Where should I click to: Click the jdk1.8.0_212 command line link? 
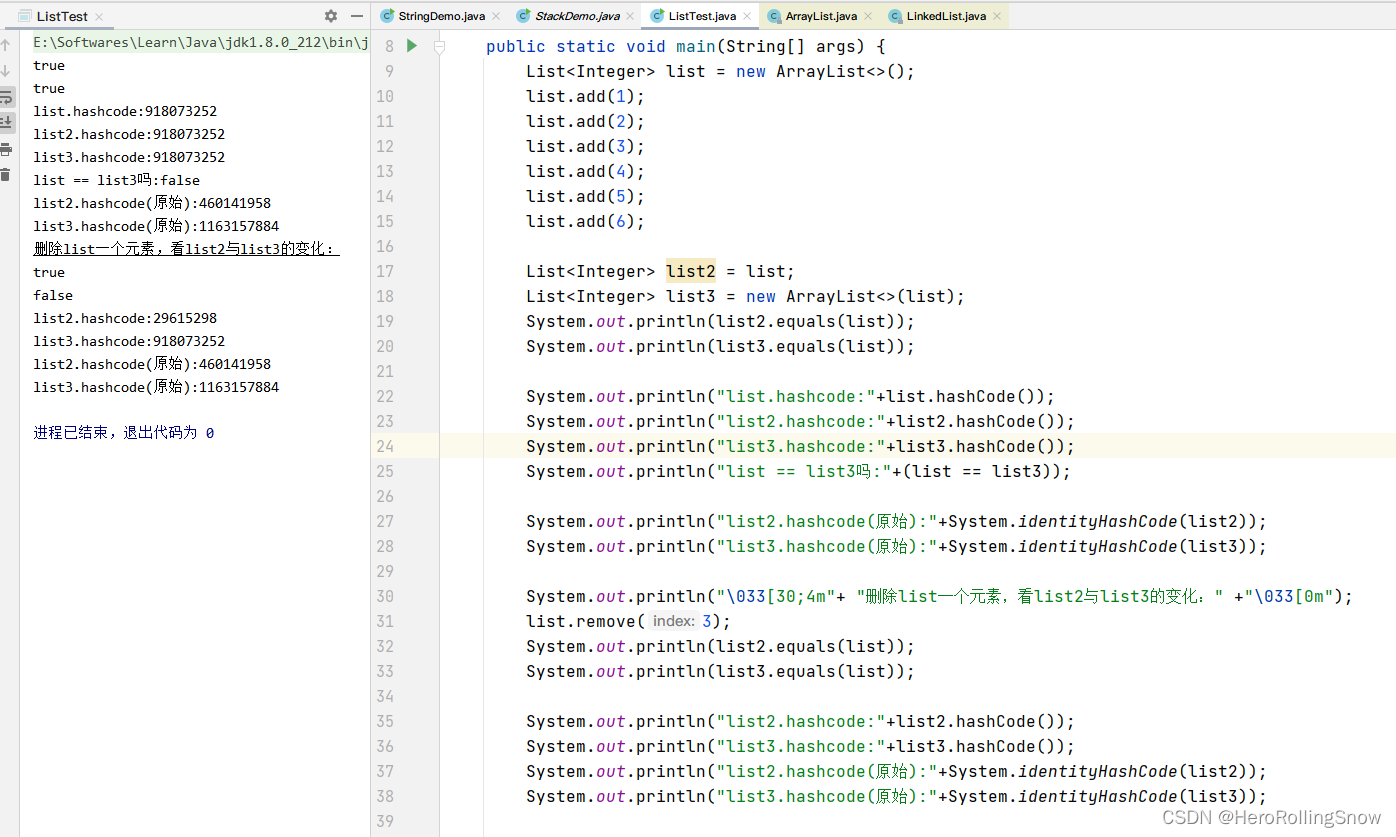[200, 43]
